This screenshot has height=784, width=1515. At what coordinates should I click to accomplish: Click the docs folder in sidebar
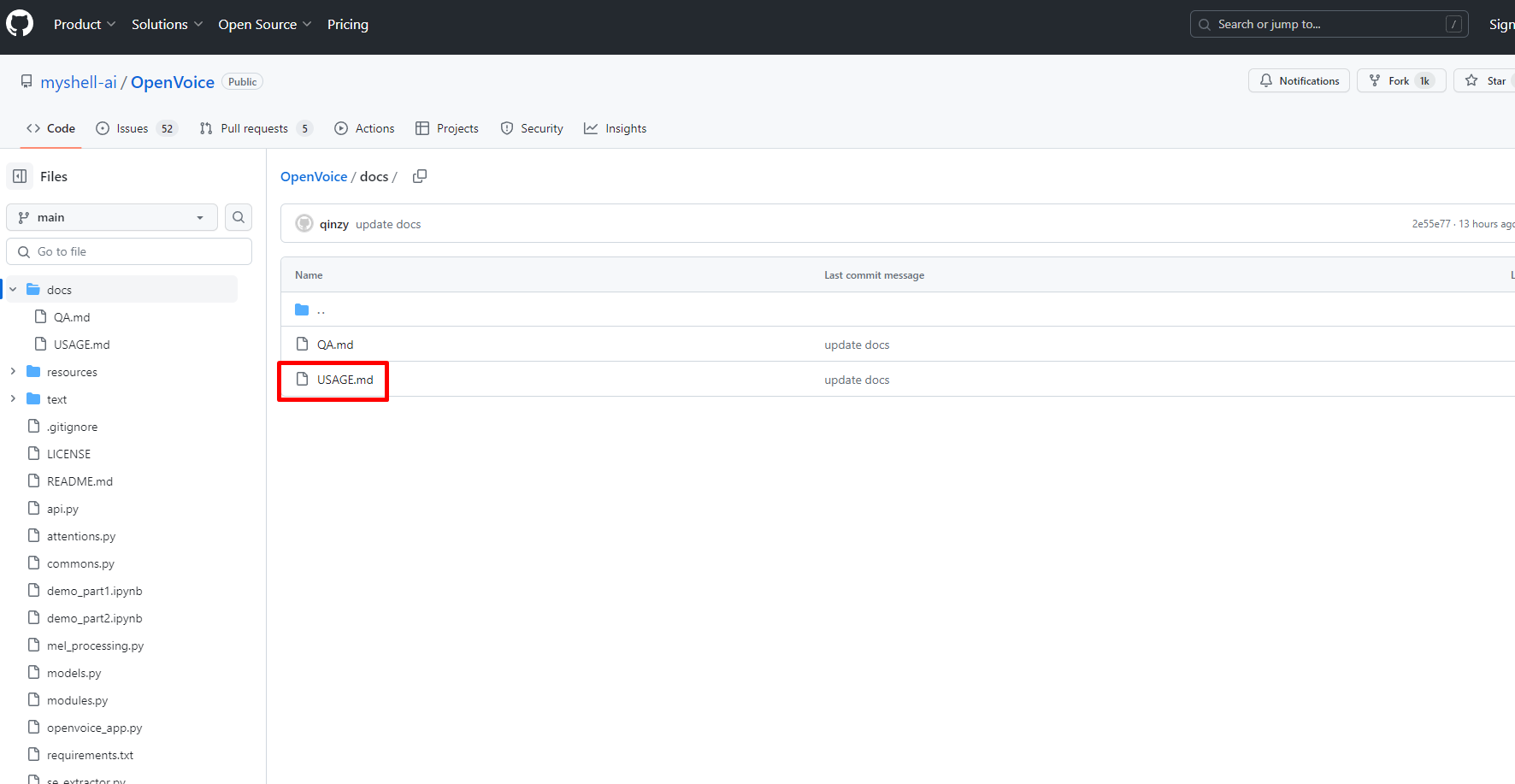(x=121, y=290)
